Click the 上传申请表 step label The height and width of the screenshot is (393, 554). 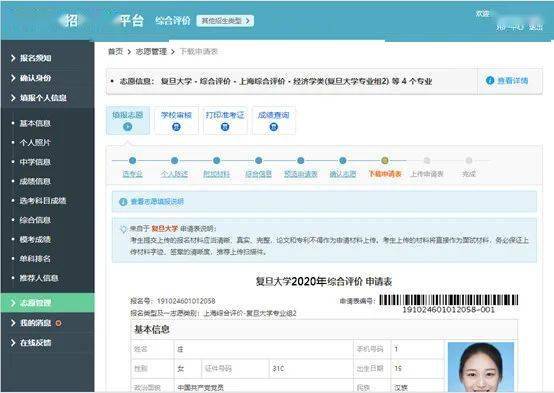pyautogui.click(x=427, y=174)
